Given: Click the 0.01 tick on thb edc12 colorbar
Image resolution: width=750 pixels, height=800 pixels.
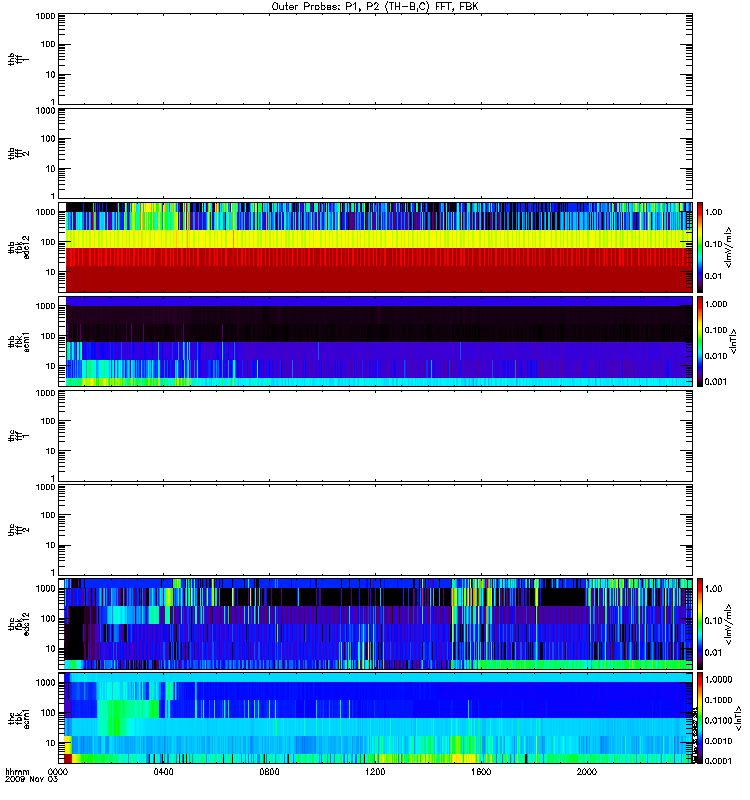Looking at the screenshot, I should [714, 276].
